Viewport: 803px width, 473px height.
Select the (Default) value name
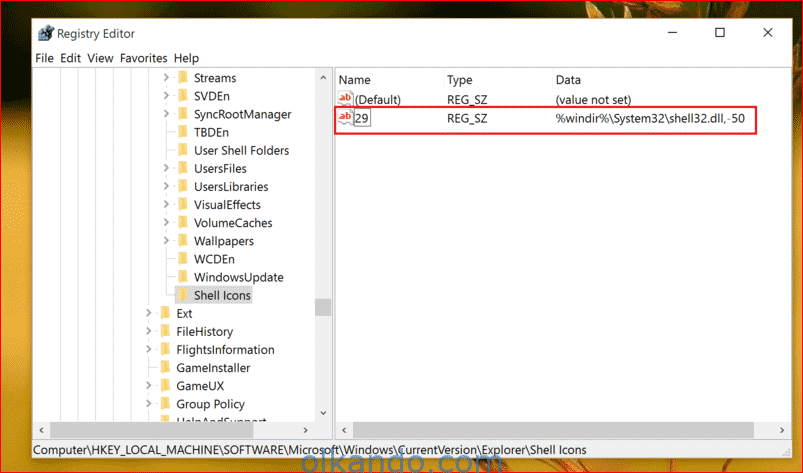(x=378, y=100)
